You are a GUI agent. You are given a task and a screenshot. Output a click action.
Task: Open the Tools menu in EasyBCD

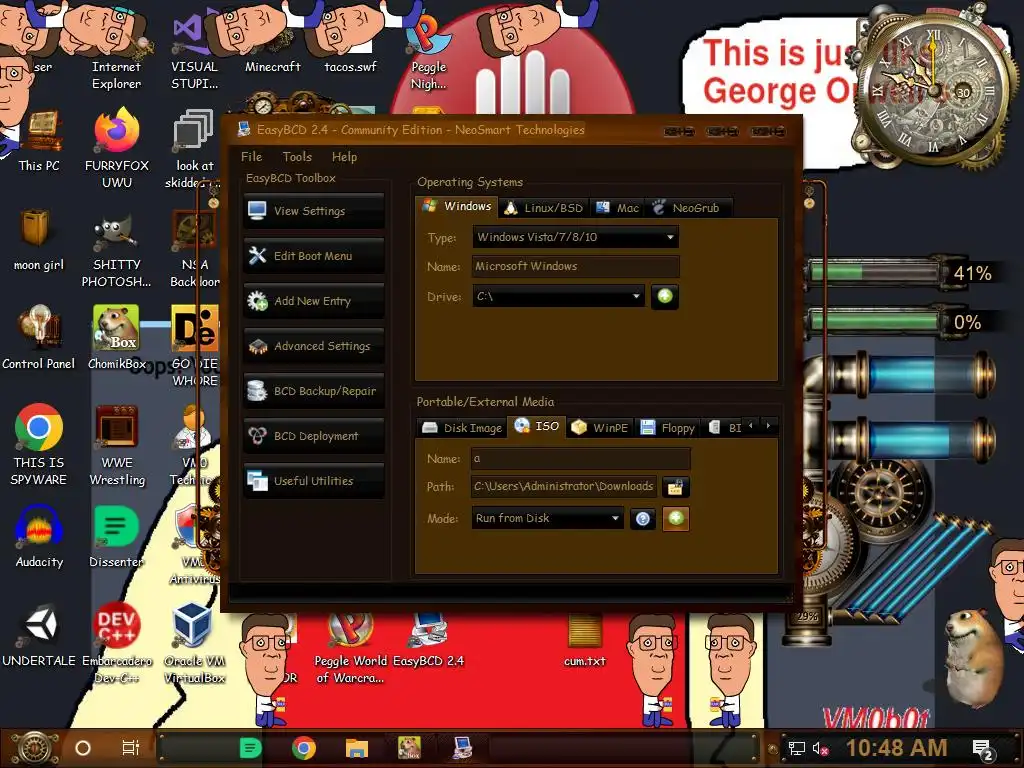pos(297,157)
